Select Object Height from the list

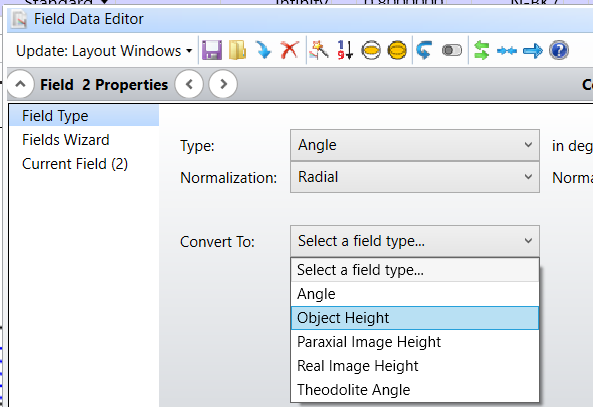414,318
